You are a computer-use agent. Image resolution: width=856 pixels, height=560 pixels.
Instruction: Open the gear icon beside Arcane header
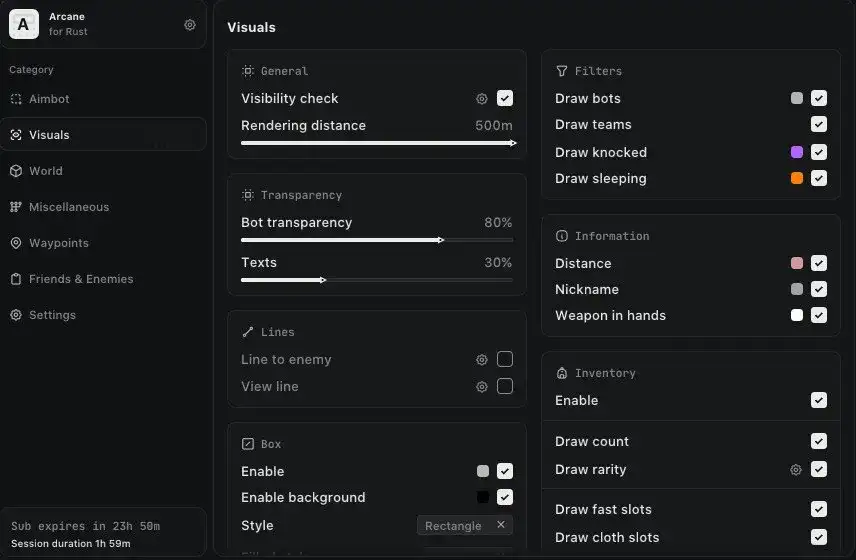(x=190, y=25)
